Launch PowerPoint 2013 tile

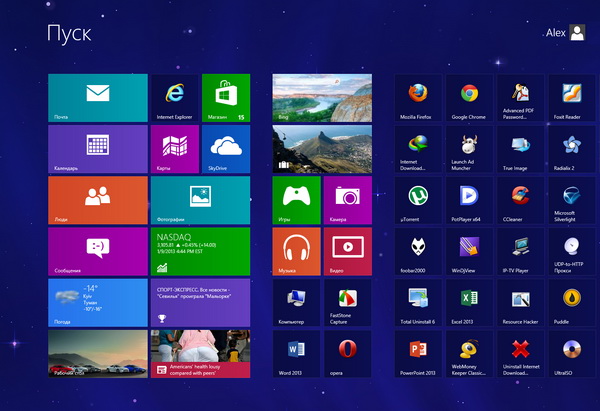(x=420, y=354)
